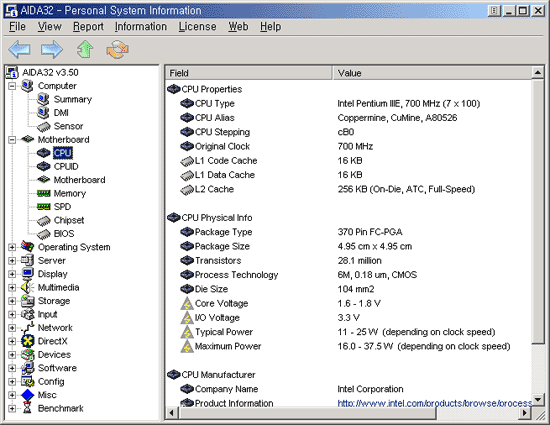Select the Chipset icon in tree

click(x=43, y=221)
